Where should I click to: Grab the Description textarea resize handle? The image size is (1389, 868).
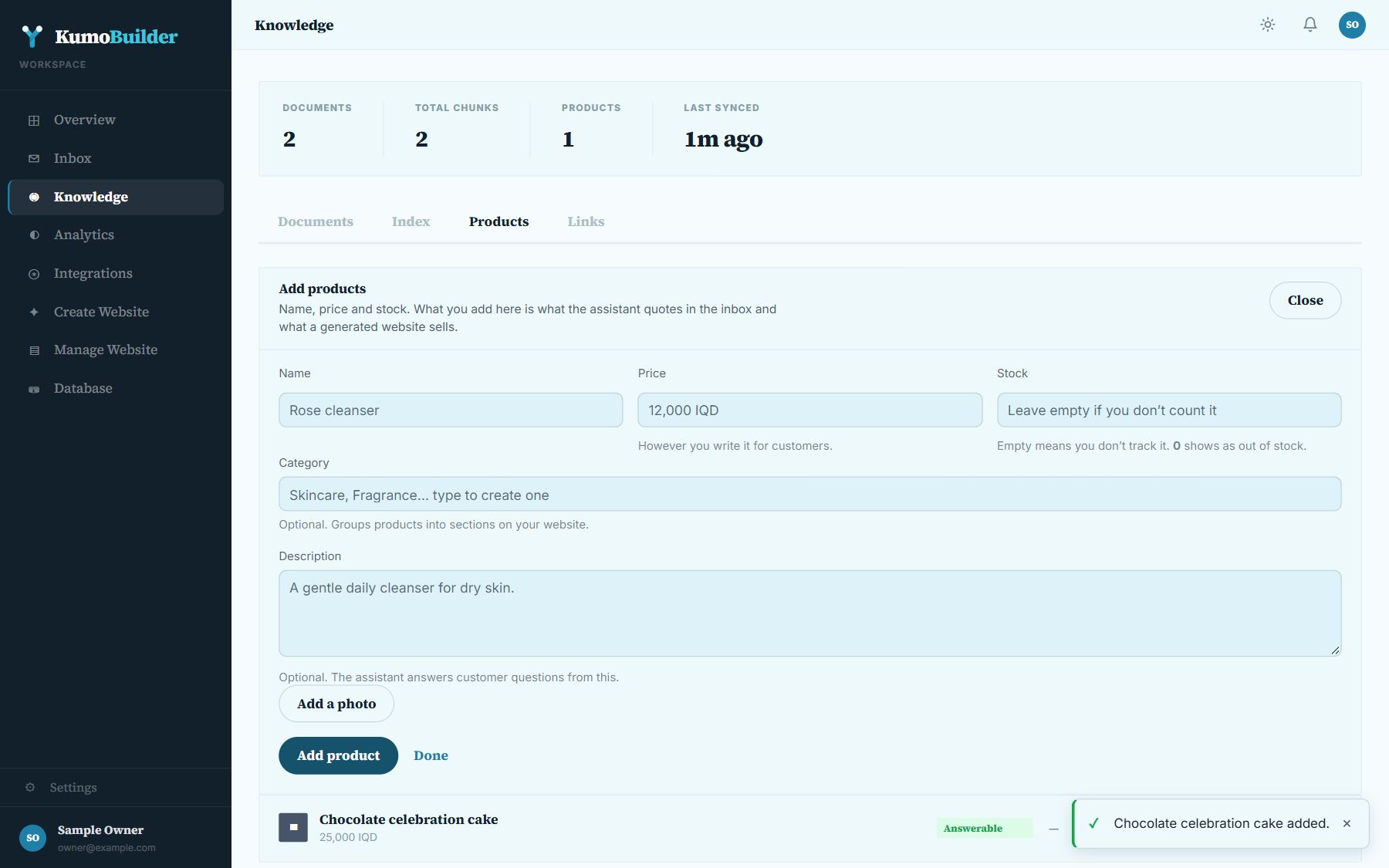click(1335, 650)
